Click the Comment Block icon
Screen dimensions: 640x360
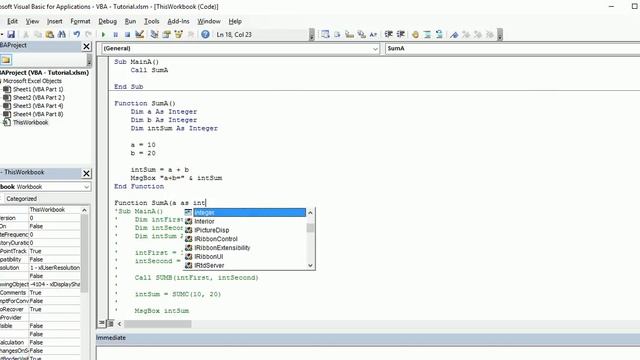[x=427, y=35]
